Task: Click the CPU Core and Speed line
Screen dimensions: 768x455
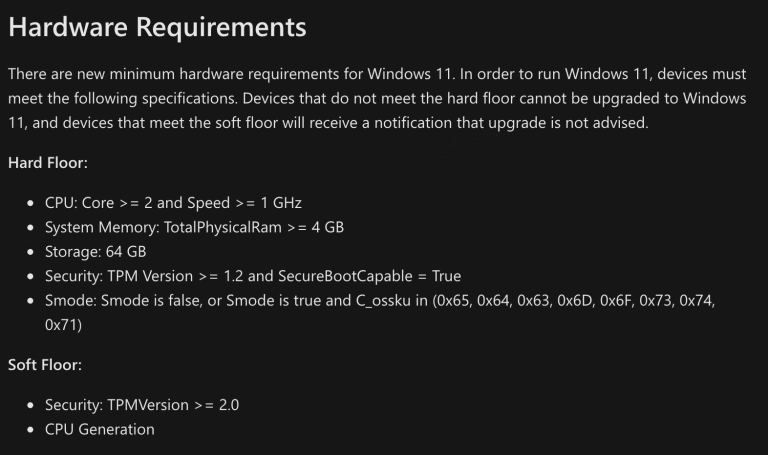Action: point(173,203)
